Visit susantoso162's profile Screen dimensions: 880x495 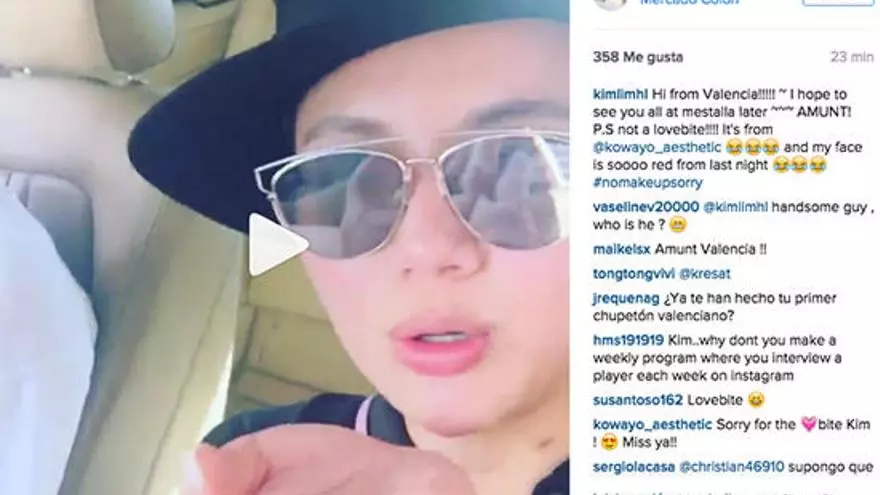point(638,400)
